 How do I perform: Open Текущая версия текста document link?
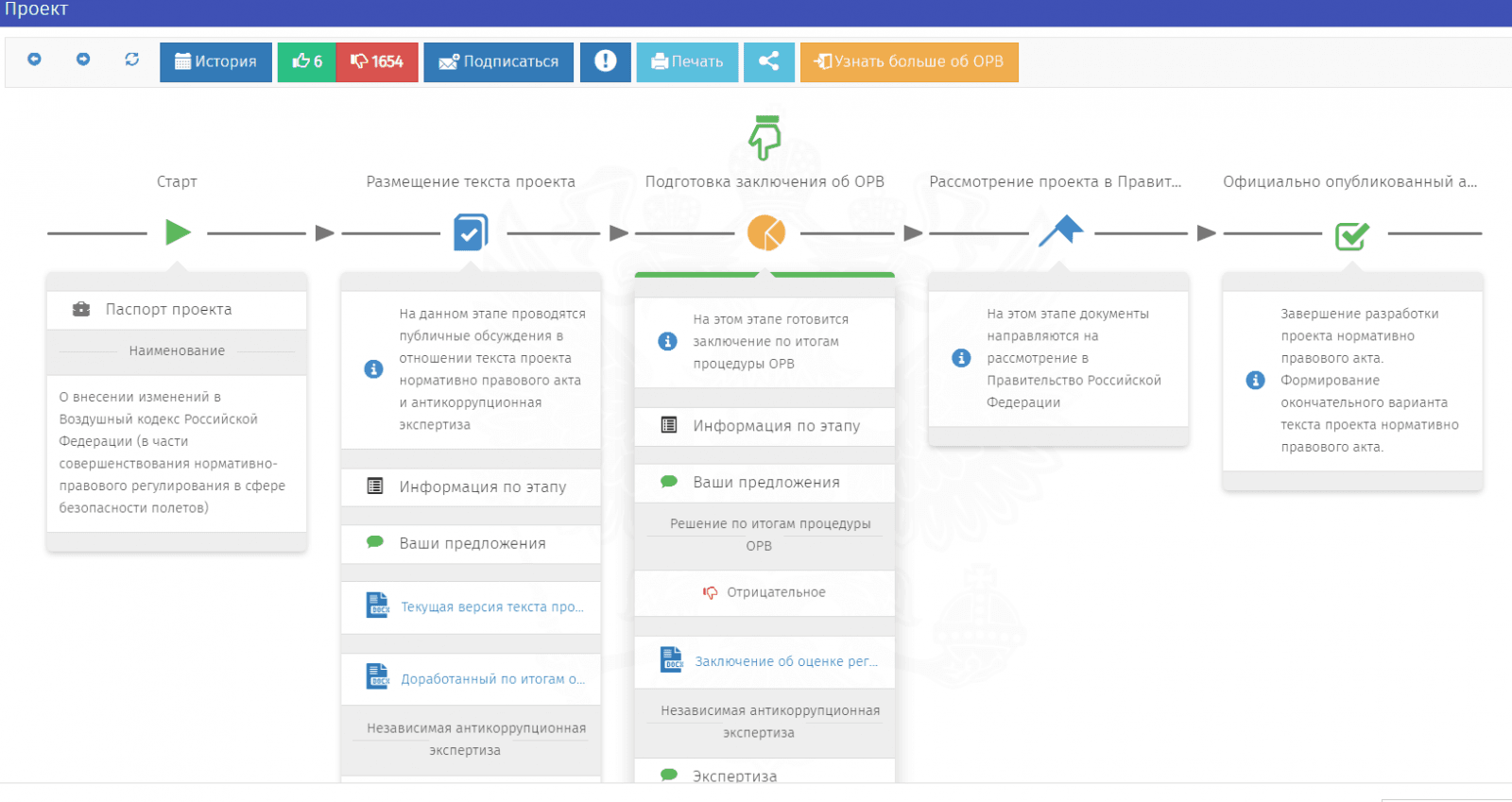pos(491,607)
